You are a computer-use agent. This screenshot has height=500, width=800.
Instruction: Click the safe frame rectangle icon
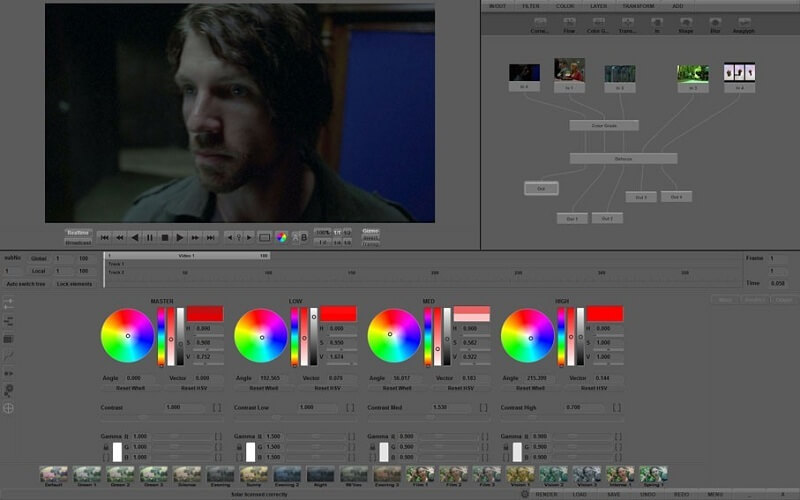click(x=264, y=238)
